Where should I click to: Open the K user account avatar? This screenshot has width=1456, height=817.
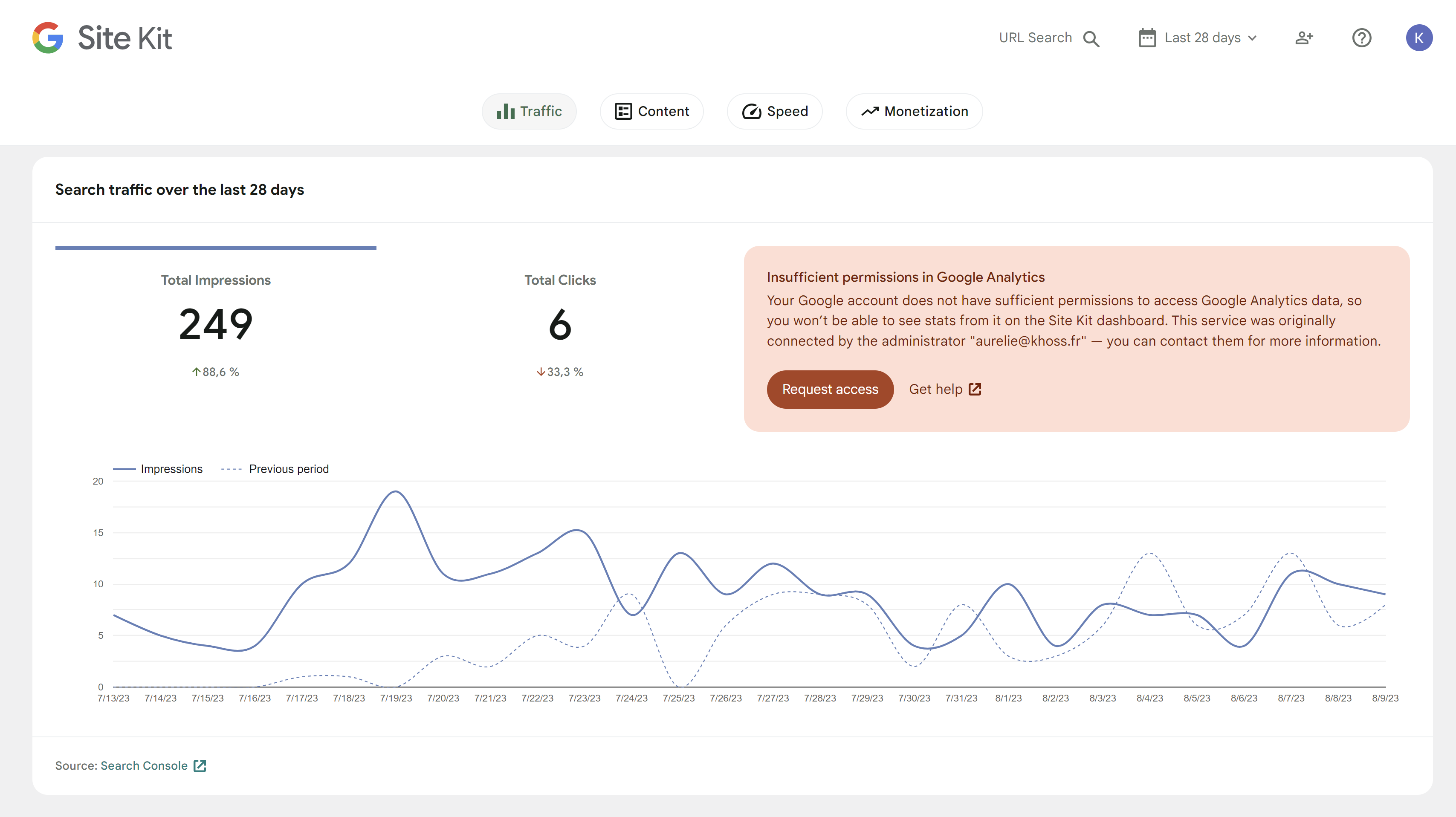point(1419,38)
